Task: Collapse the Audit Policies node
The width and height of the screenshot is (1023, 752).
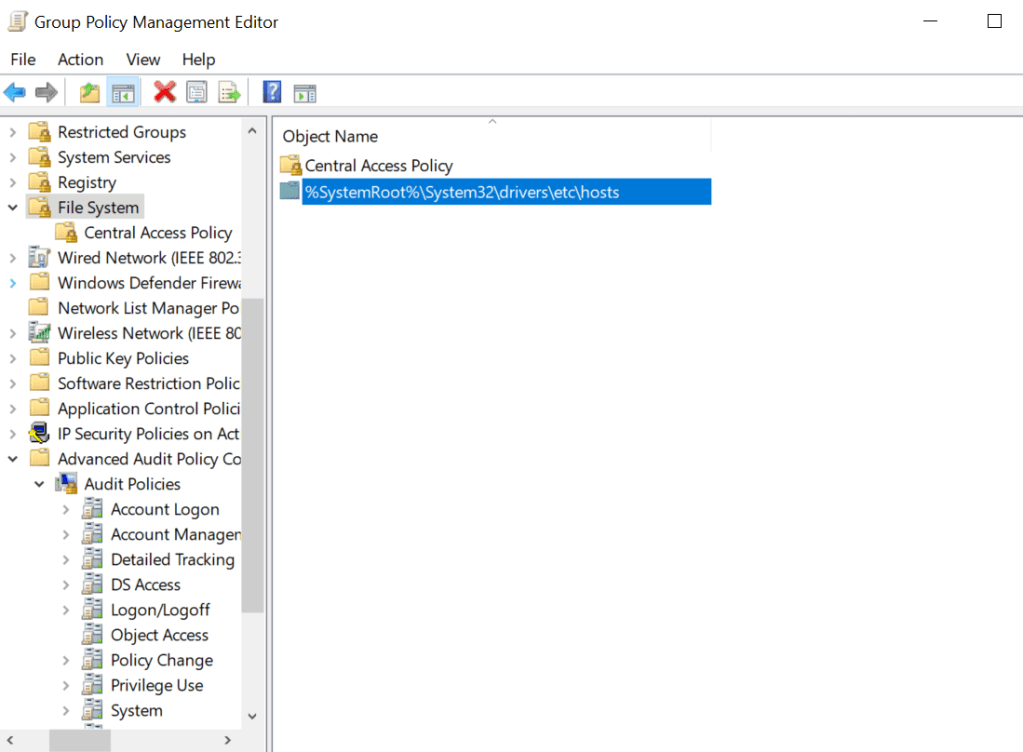Action: coord(39,484)
